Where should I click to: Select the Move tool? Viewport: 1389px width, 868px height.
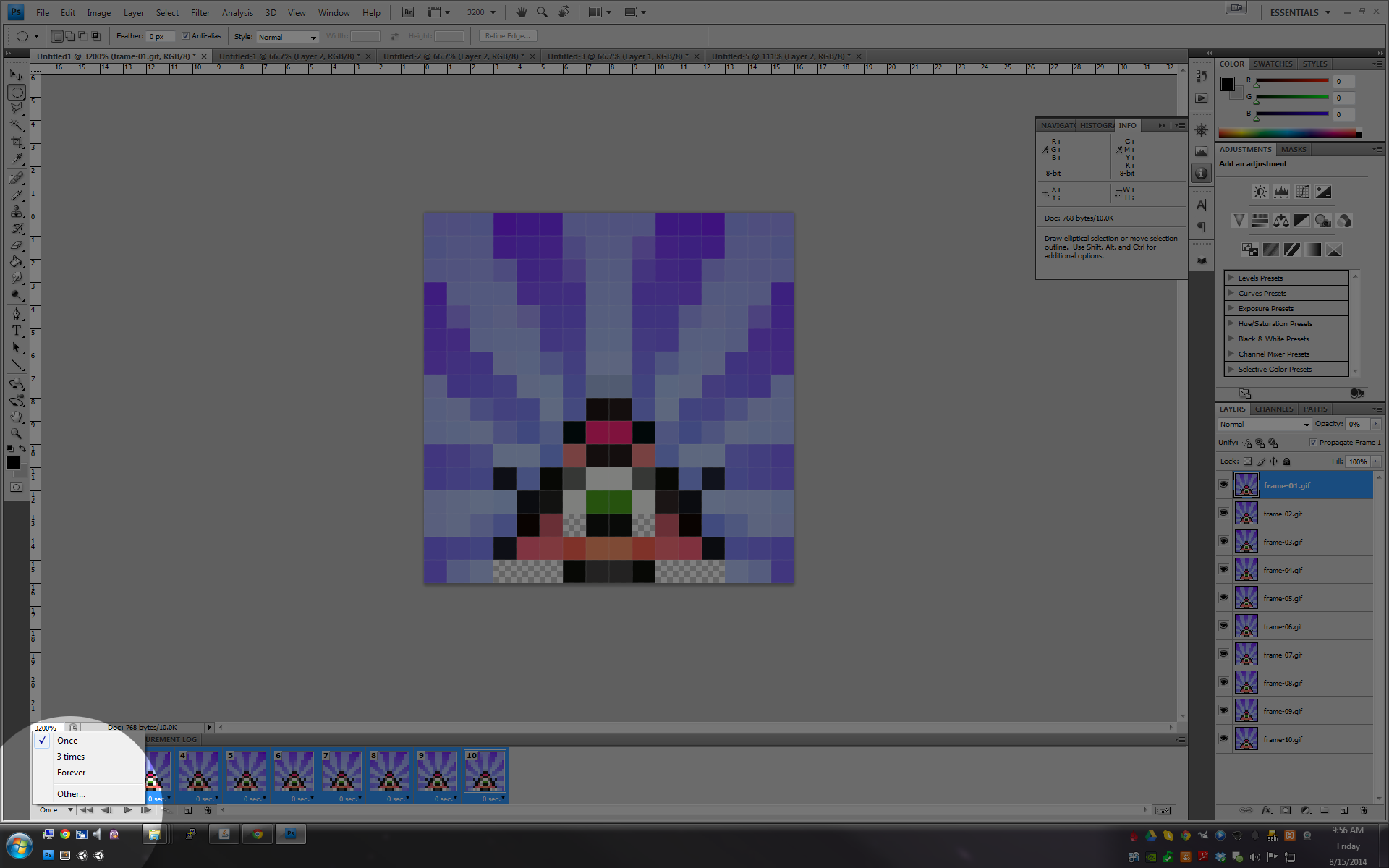[x=17, y=75]
